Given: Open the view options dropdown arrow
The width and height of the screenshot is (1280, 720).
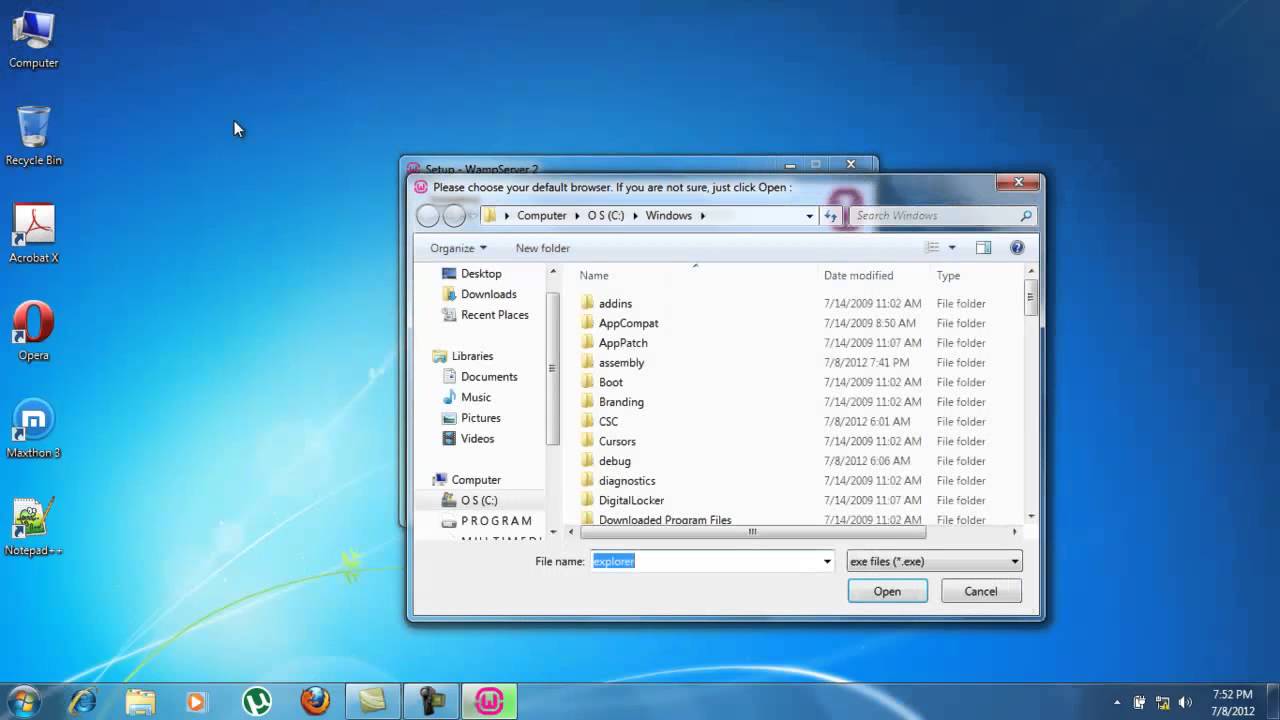Looking at the screenshot, I should tap(952, 248).
